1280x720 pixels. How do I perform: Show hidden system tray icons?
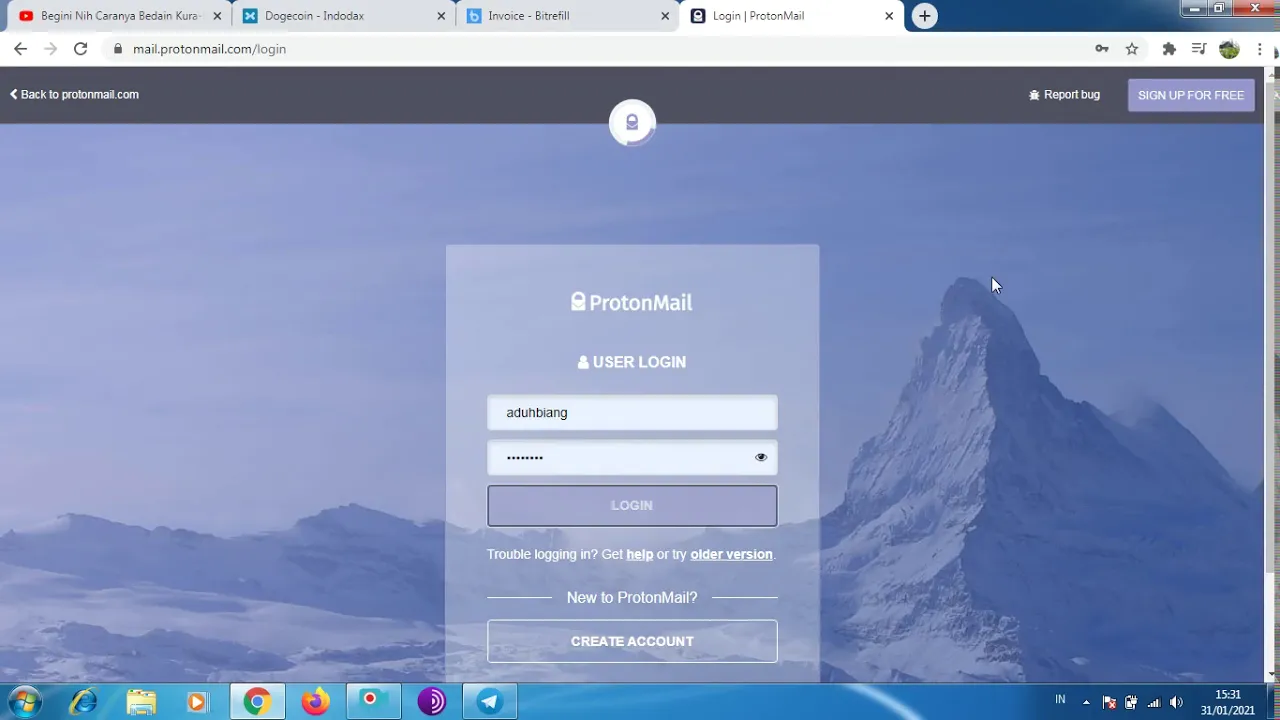[1086, 702]
